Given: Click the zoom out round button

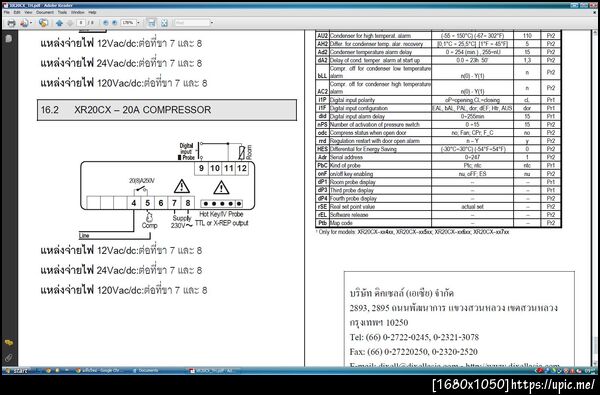Looking at the screenshot, I should [x=106, y=23].
